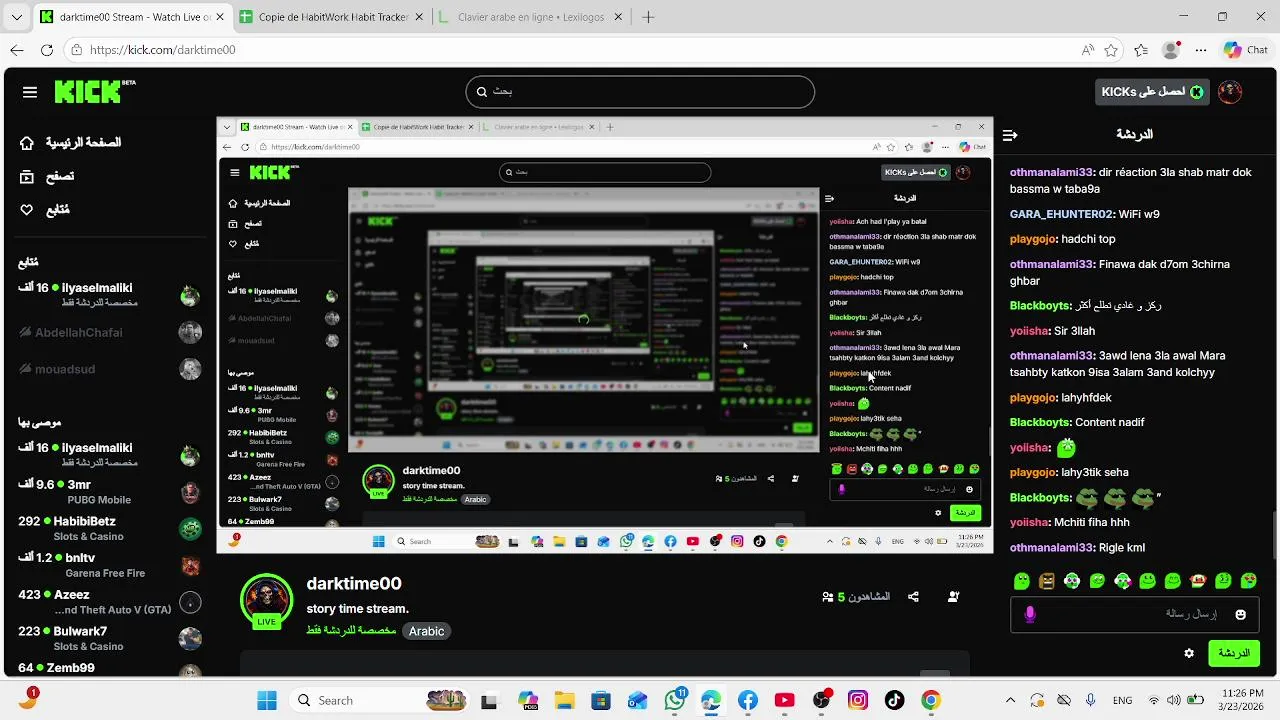Click the Windows Start button
Screen dimensions: 1280x720
[x=267, y=700]
